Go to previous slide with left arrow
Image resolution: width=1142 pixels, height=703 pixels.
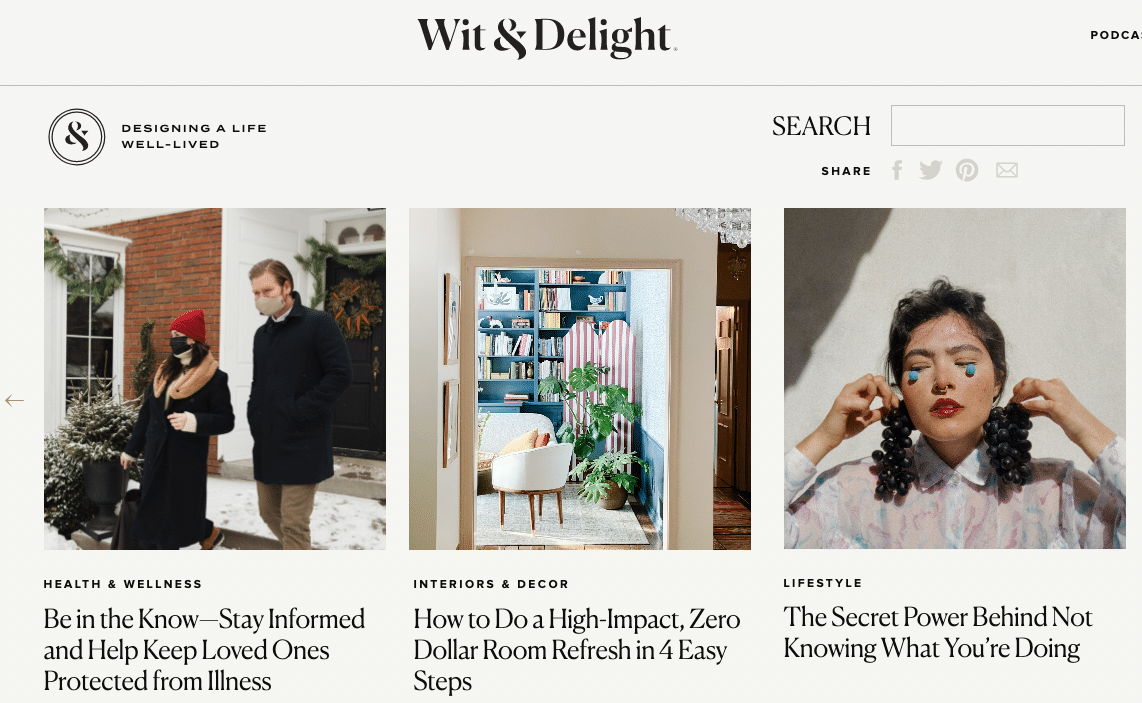click(x=15, y=401)
